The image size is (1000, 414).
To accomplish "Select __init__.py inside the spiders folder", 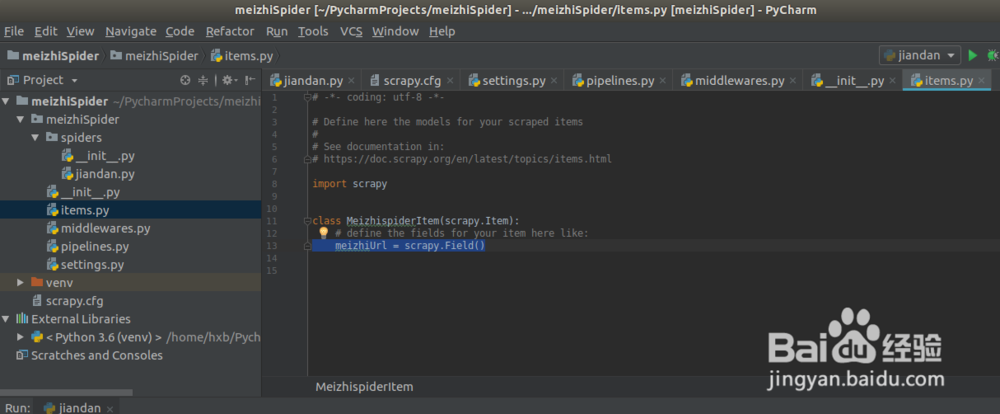I will pos(98,156).
